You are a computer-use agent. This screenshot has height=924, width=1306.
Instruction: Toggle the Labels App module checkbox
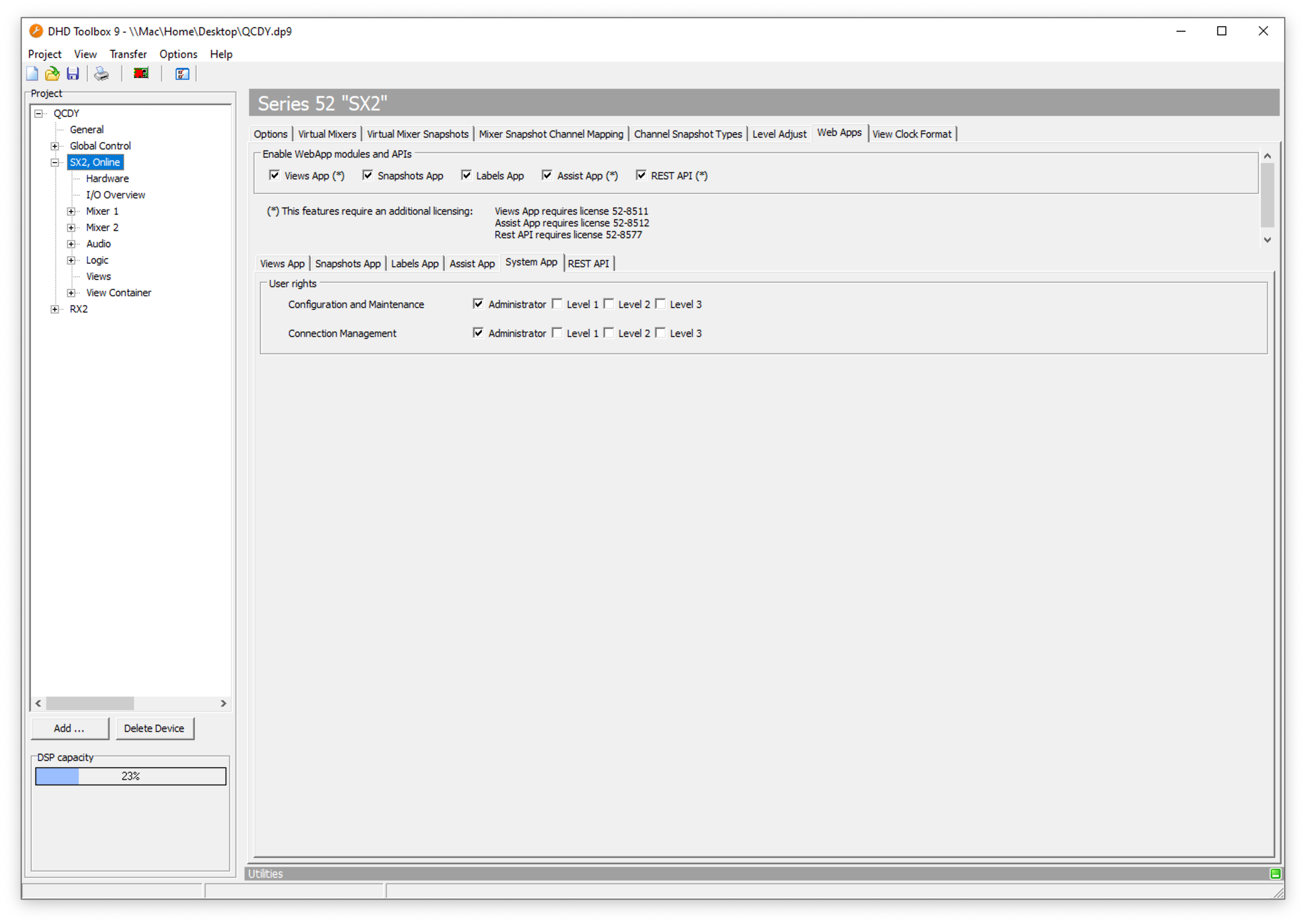pos(466,175)
